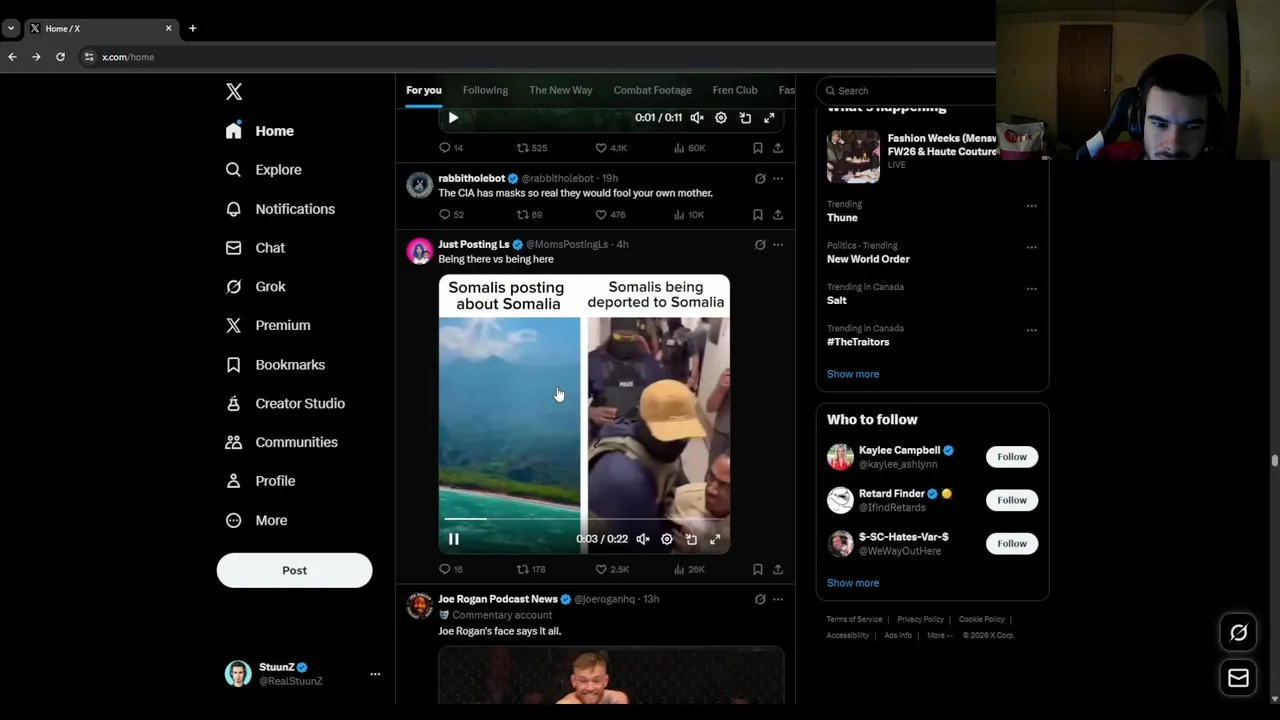Viewport: 1280px width, 720px height.
Task: Open the Joe Rogan Podcast News profile
Action: [x=498, y=599]
